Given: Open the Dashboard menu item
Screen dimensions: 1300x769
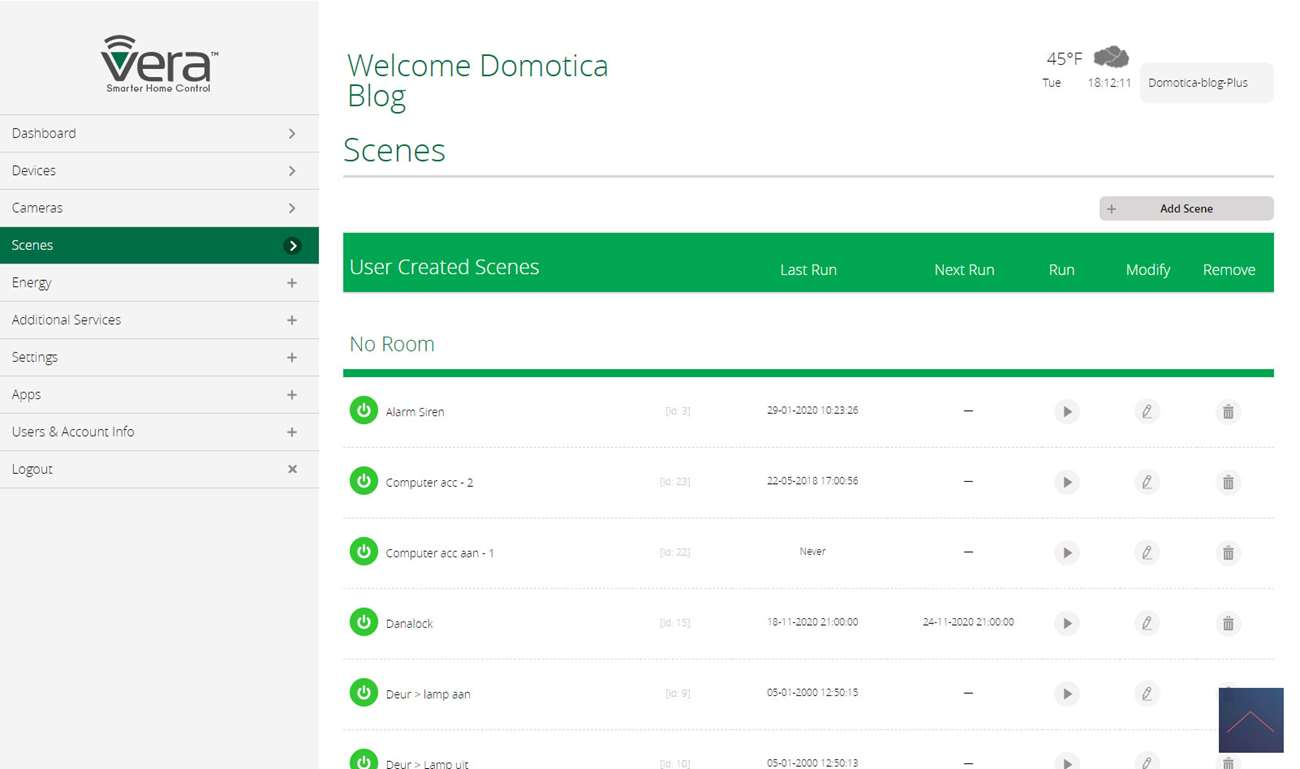Looking at the screenshot, I should point(159,133).
